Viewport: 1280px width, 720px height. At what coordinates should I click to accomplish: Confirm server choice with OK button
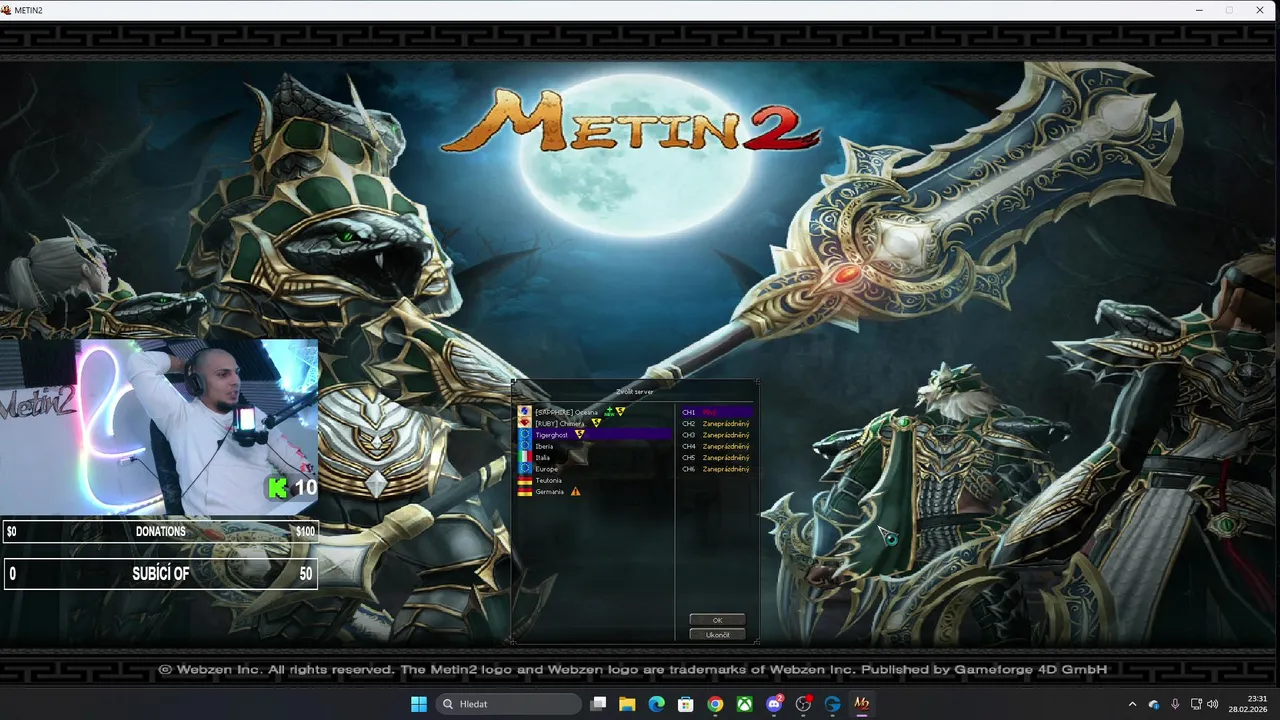[717, 620]
